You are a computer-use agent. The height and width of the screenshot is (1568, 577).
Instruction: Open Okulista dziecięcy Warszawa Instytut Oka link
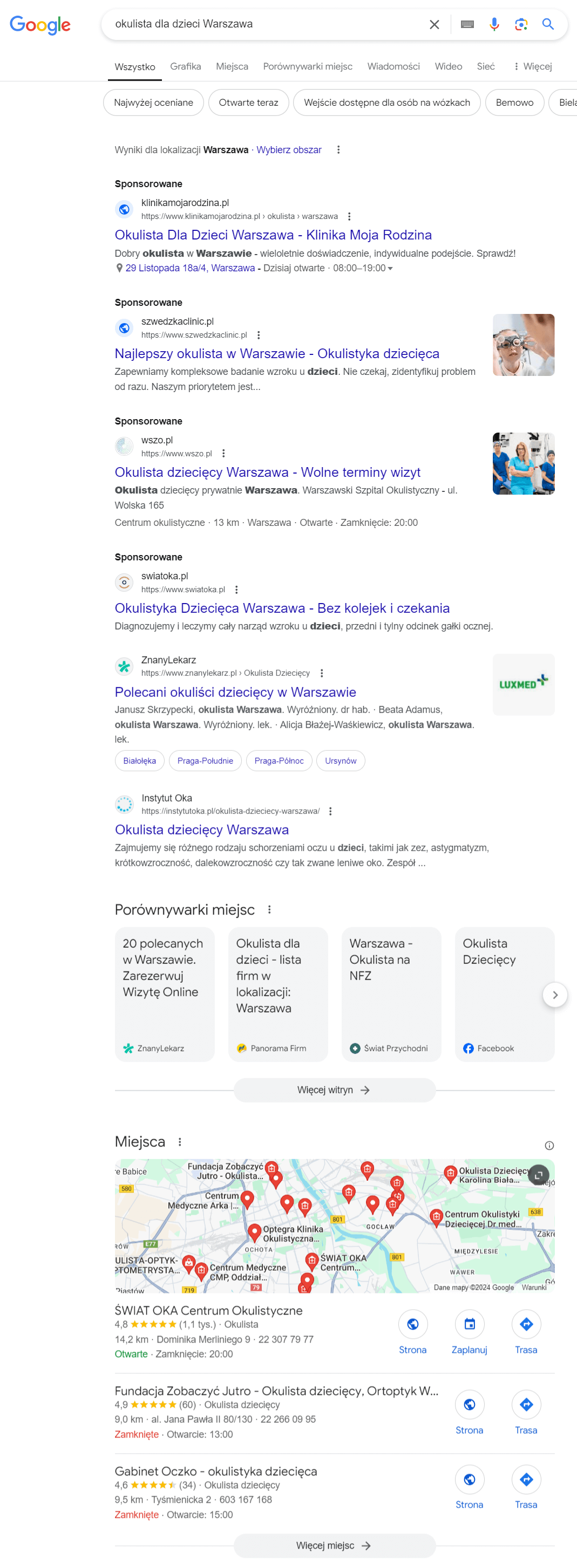click(202, 830)
